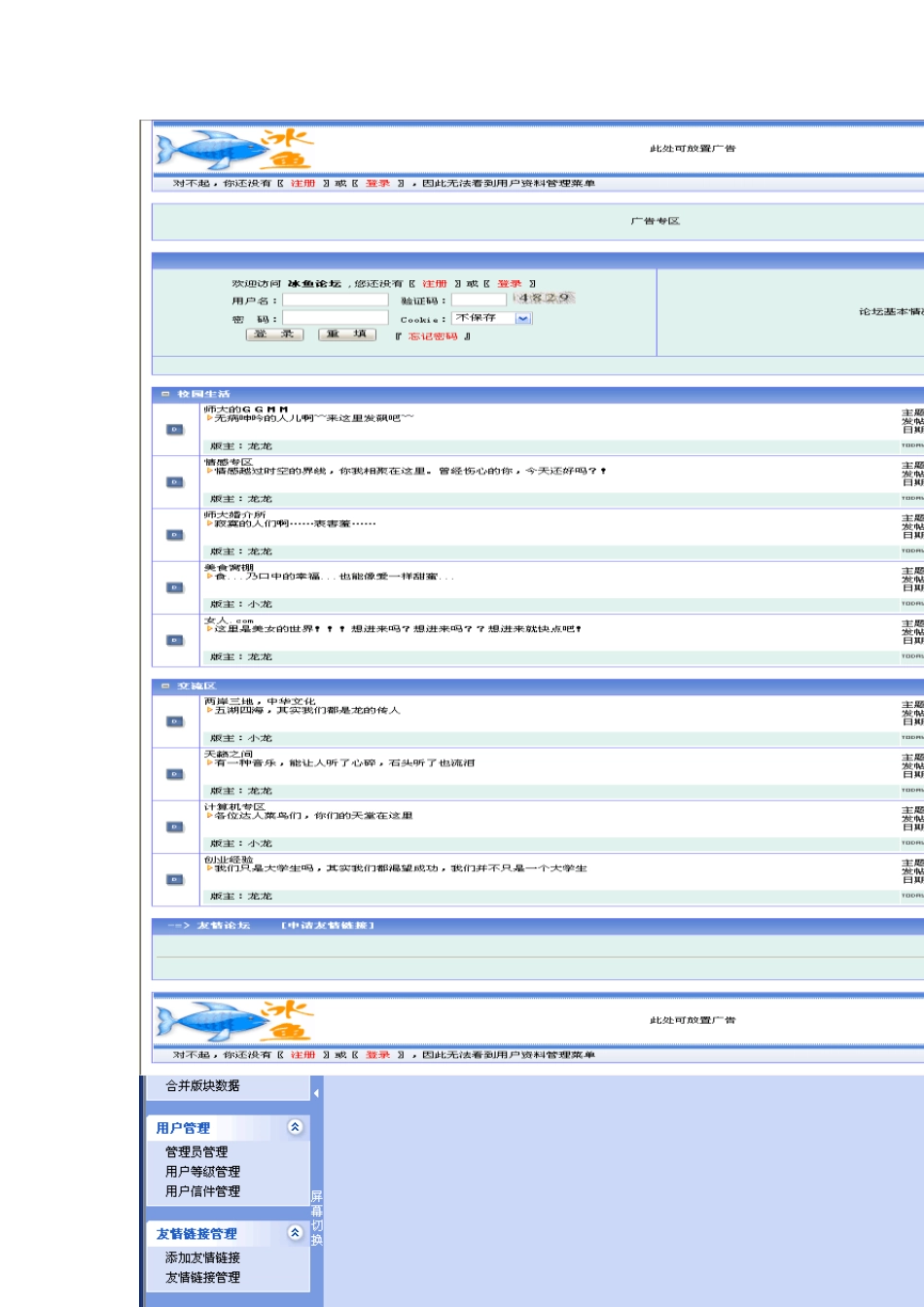Open the Cookie 不保存 dropdown
Viewport: 924px width, 1307px height.
(x=523, y=318)
